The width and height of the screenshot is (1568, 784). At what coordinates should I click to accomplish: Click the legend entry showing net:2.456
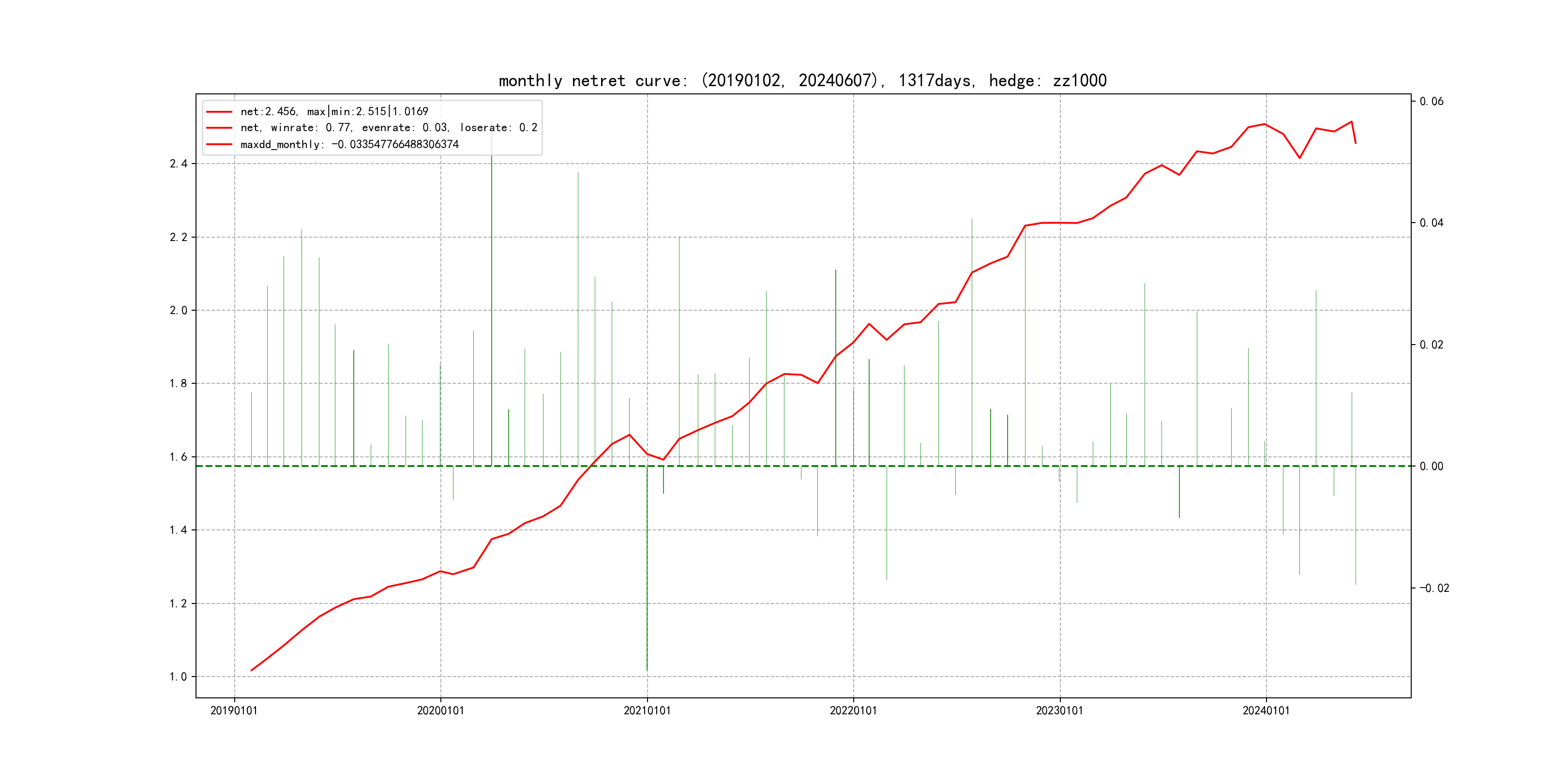pos(334,111)
